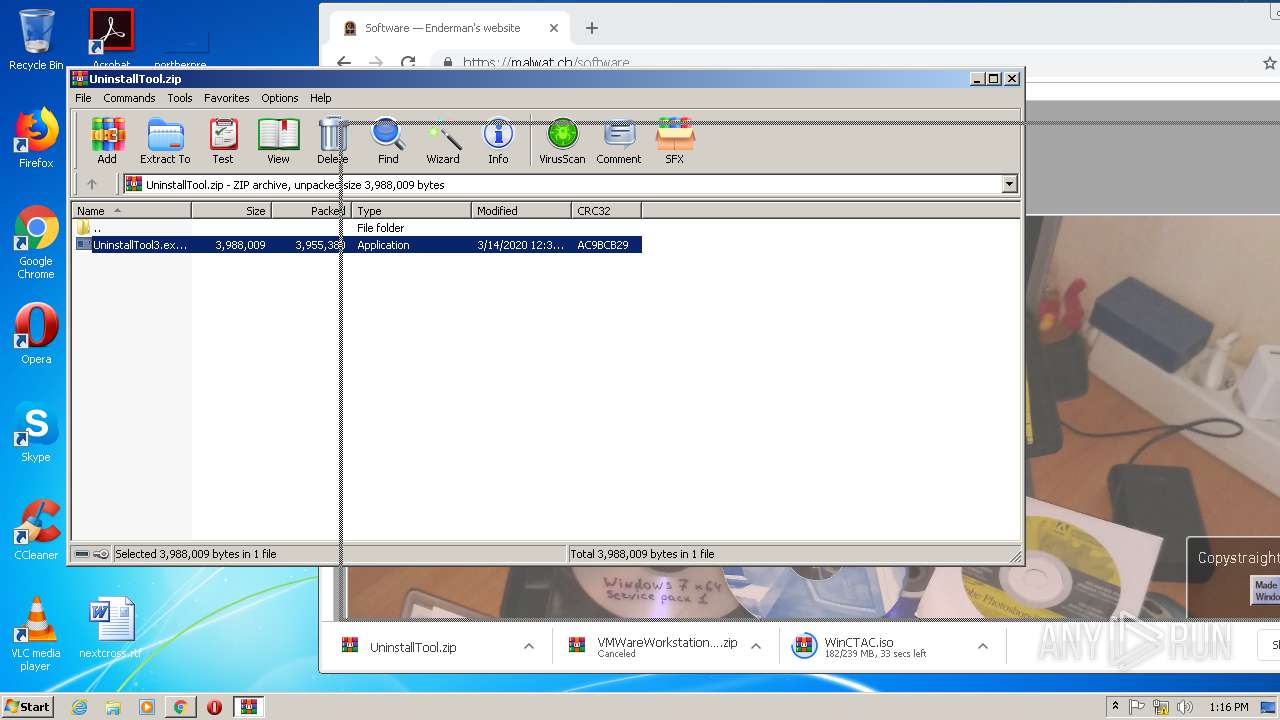
Task: Open the Favorites menu
Action: point(227,98)
